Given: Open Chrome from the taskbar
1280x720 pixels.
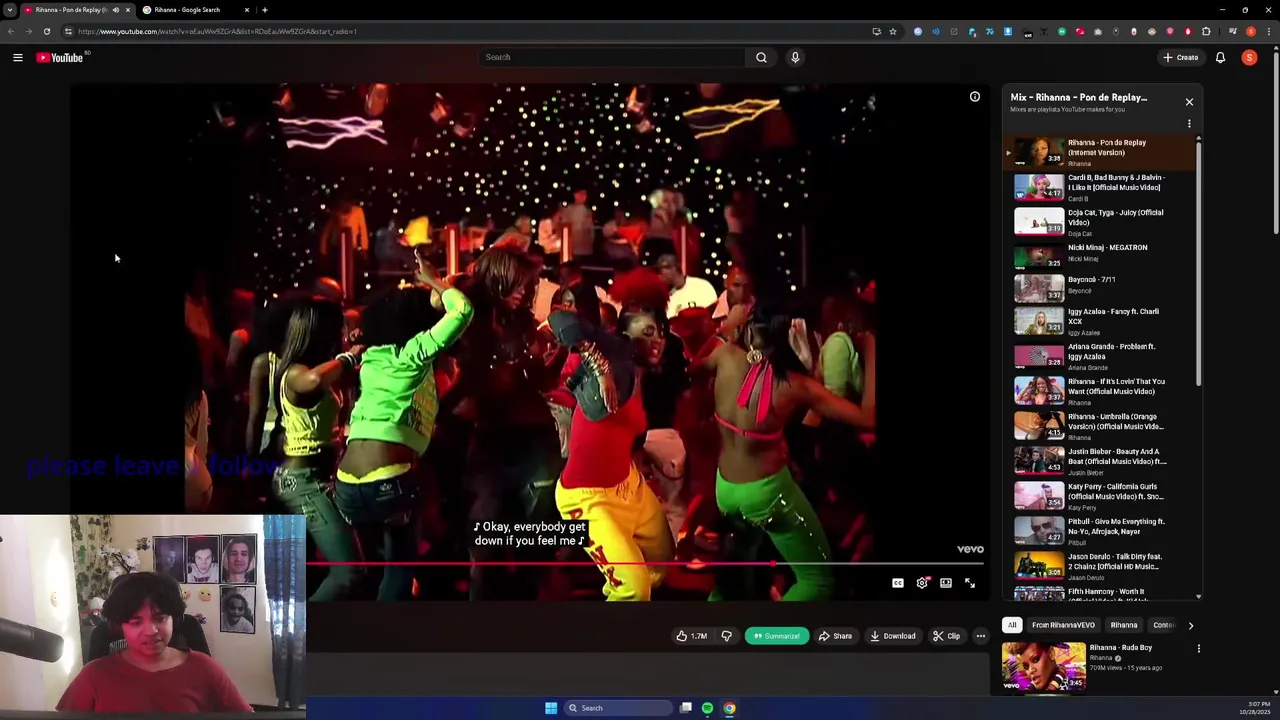Looking at the screenshot, I should tap(729, 708).
